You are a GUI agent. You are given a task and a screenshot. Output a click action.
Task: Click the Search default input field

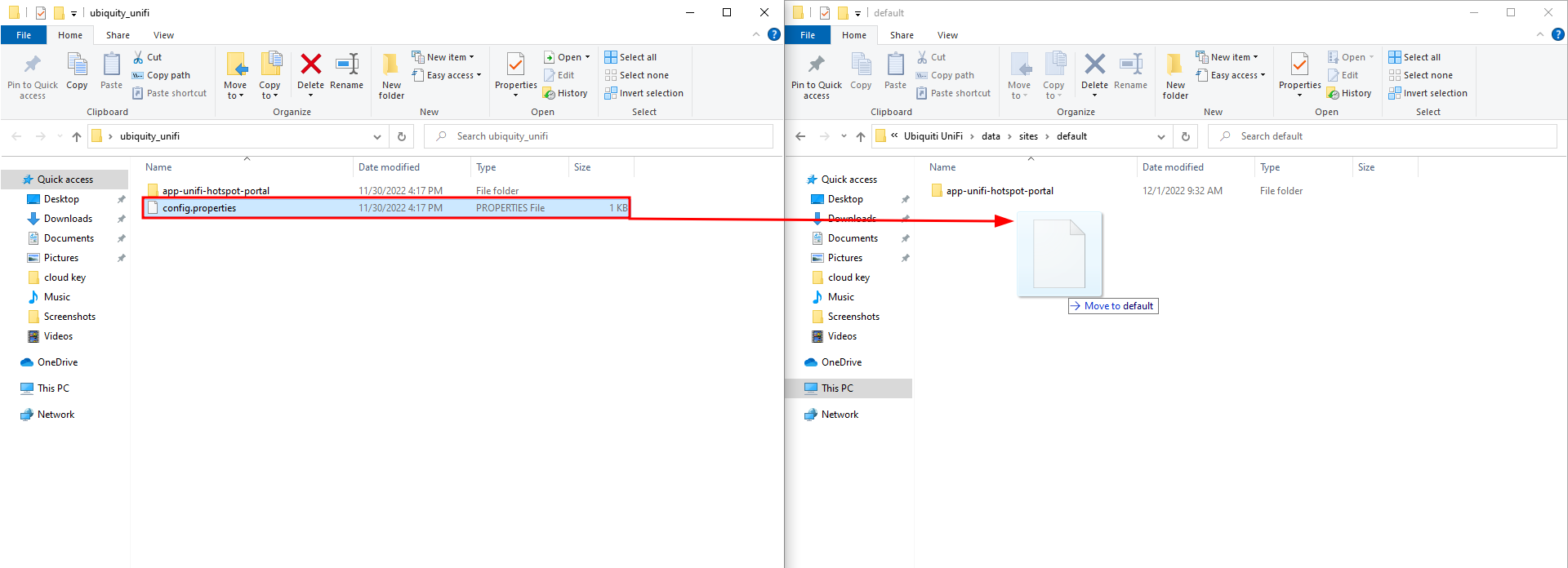pyautogui.click(x=1388, y=136)
